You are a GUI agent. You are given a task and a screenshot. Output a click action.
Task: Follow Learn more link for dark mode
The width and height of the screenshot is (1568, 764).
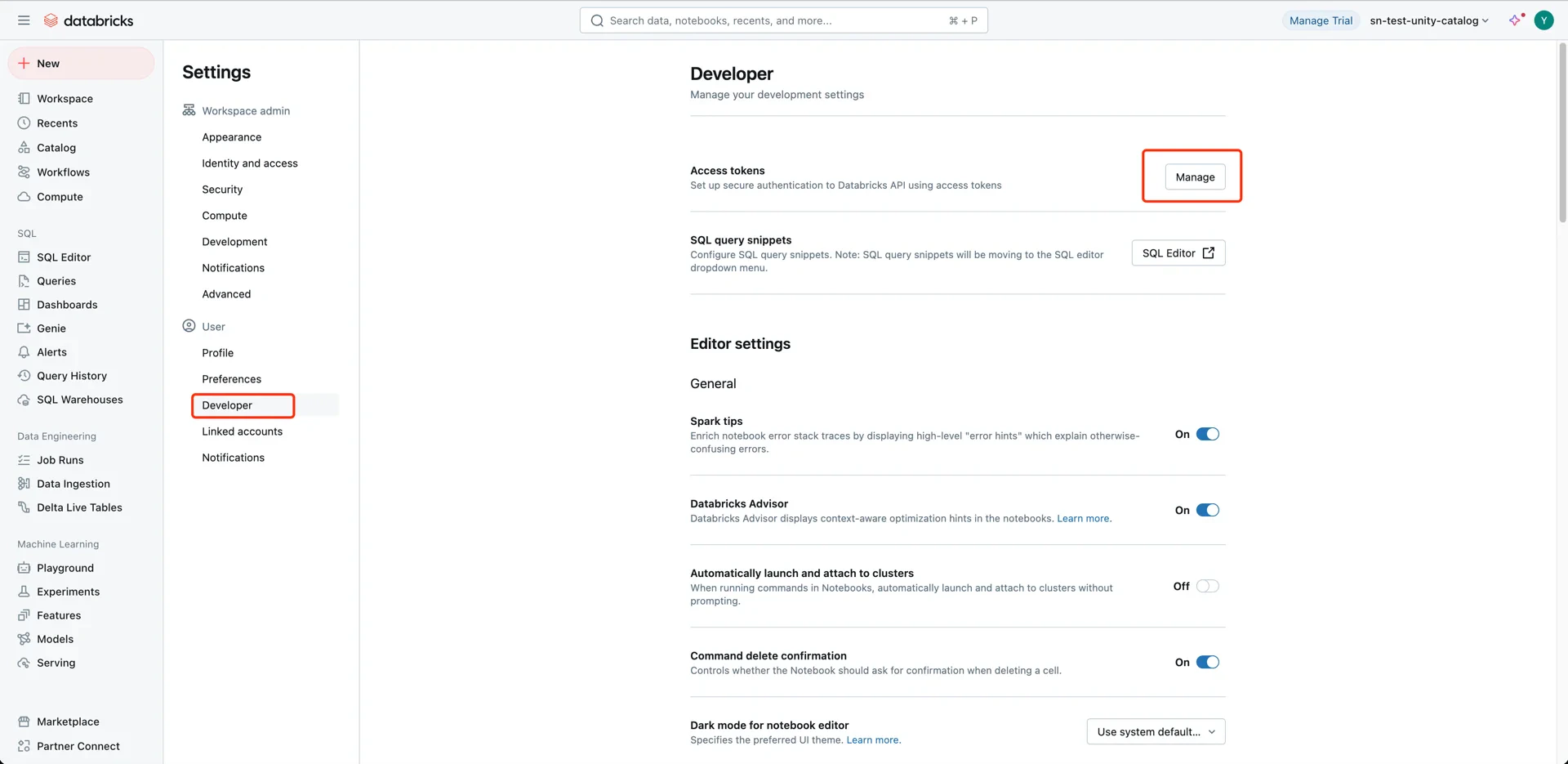(x=873, y=739)
